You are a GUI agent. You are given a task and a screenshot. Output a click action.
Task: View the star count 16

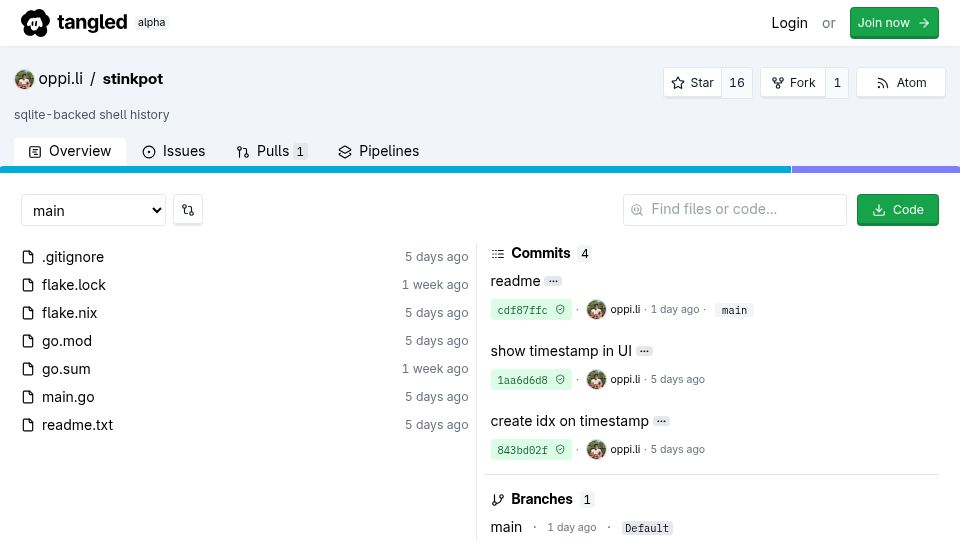click(737, 83)
